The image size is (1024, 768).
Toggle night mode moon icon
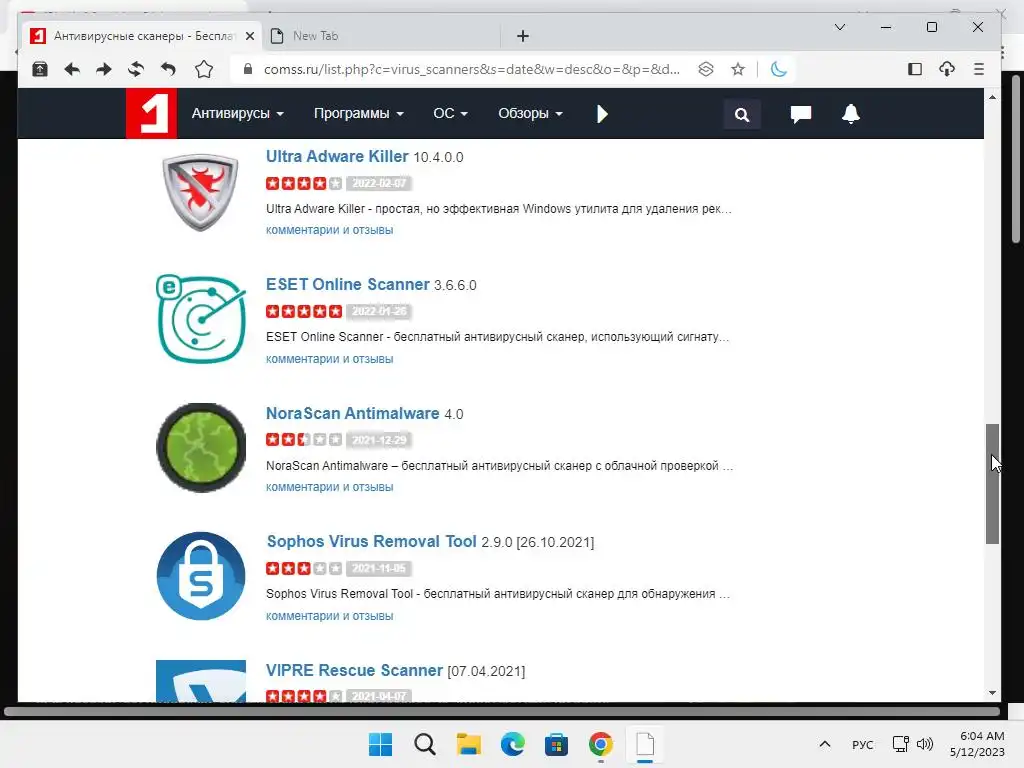pyautogui.click(x=778, y=69)
